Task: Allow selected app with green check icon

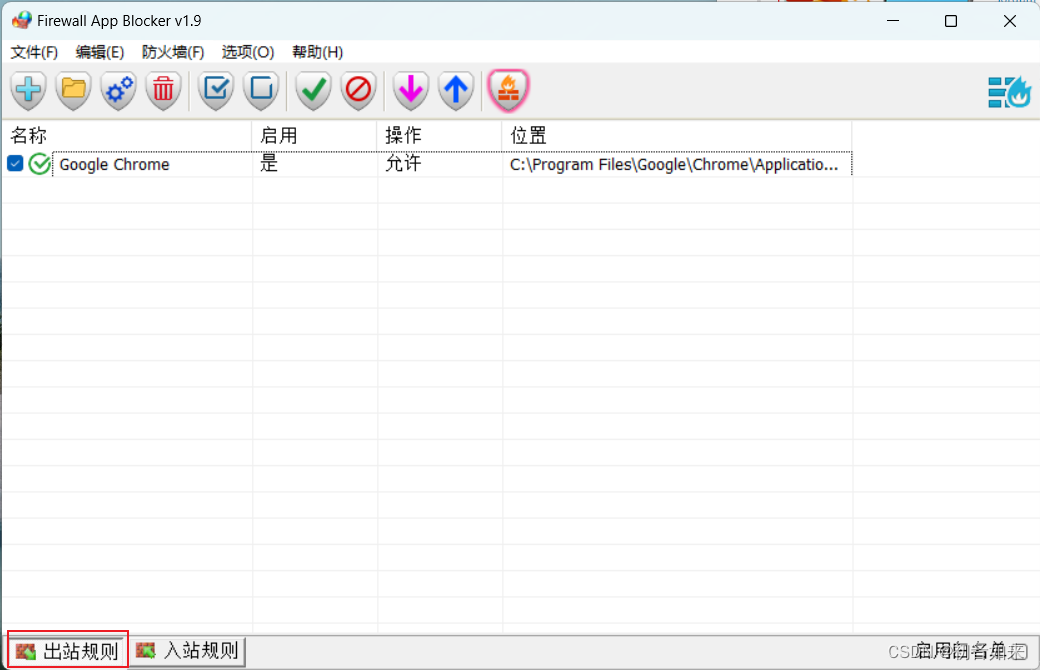Action: coord(312,90)
